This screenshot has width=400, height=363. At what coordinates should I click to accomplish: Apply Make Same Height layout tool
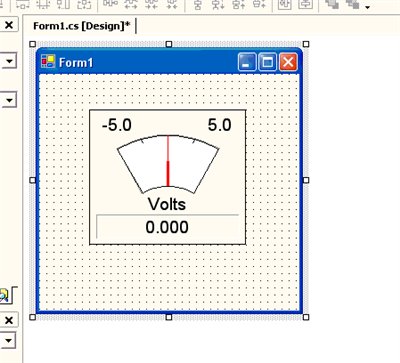click(x=43, y=5)
